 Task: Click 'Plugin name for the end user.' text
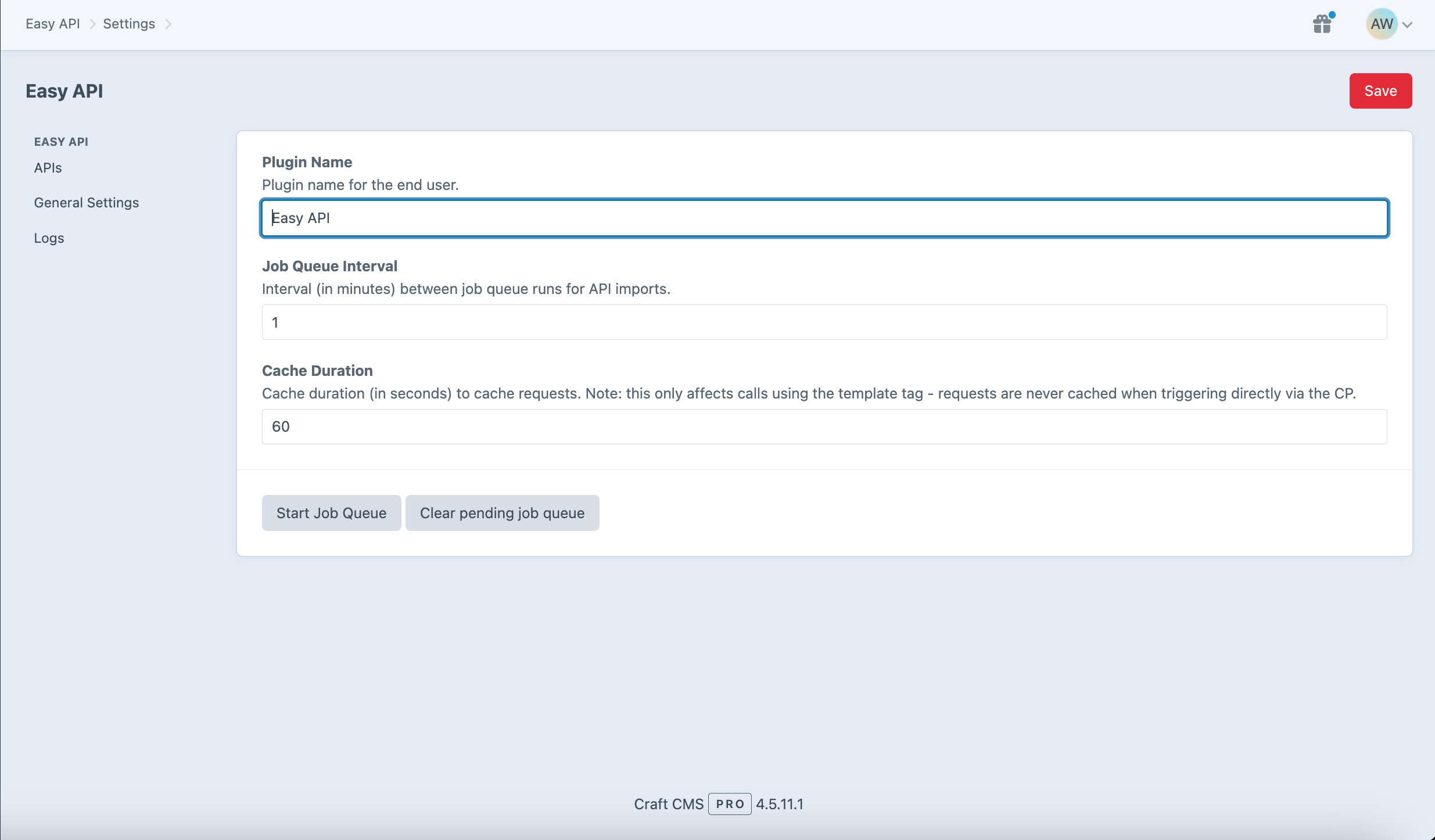tap(360, 185)
